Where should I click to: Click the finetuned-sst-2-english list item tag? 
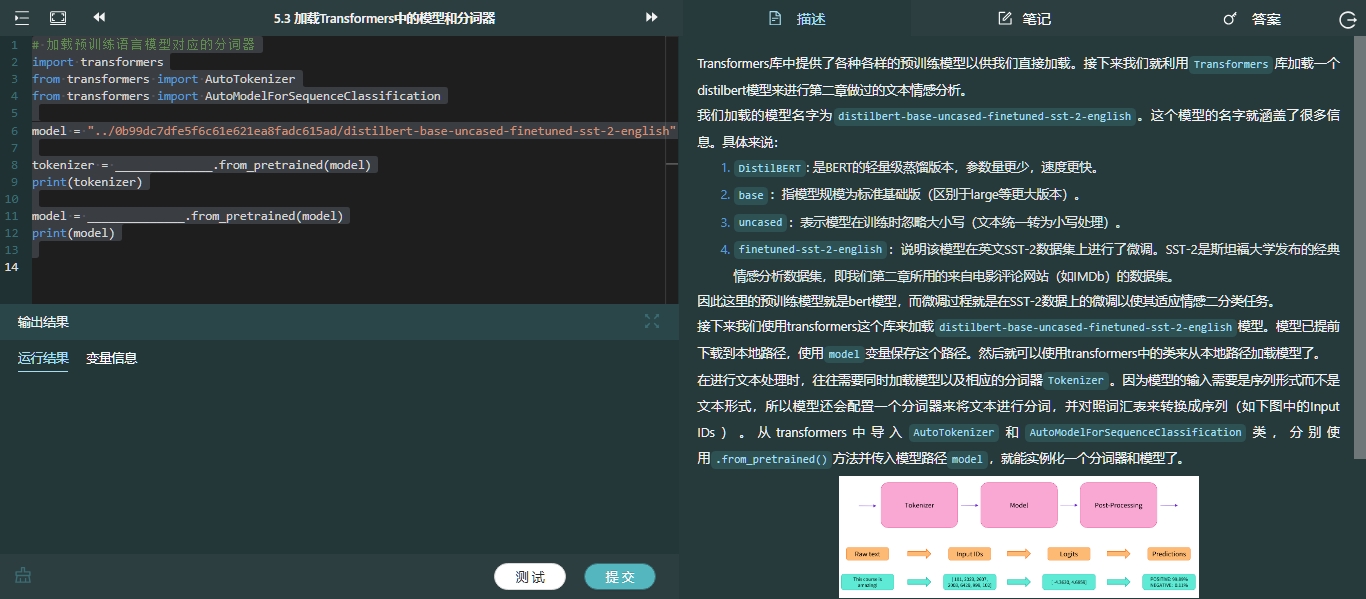(810, 250)
